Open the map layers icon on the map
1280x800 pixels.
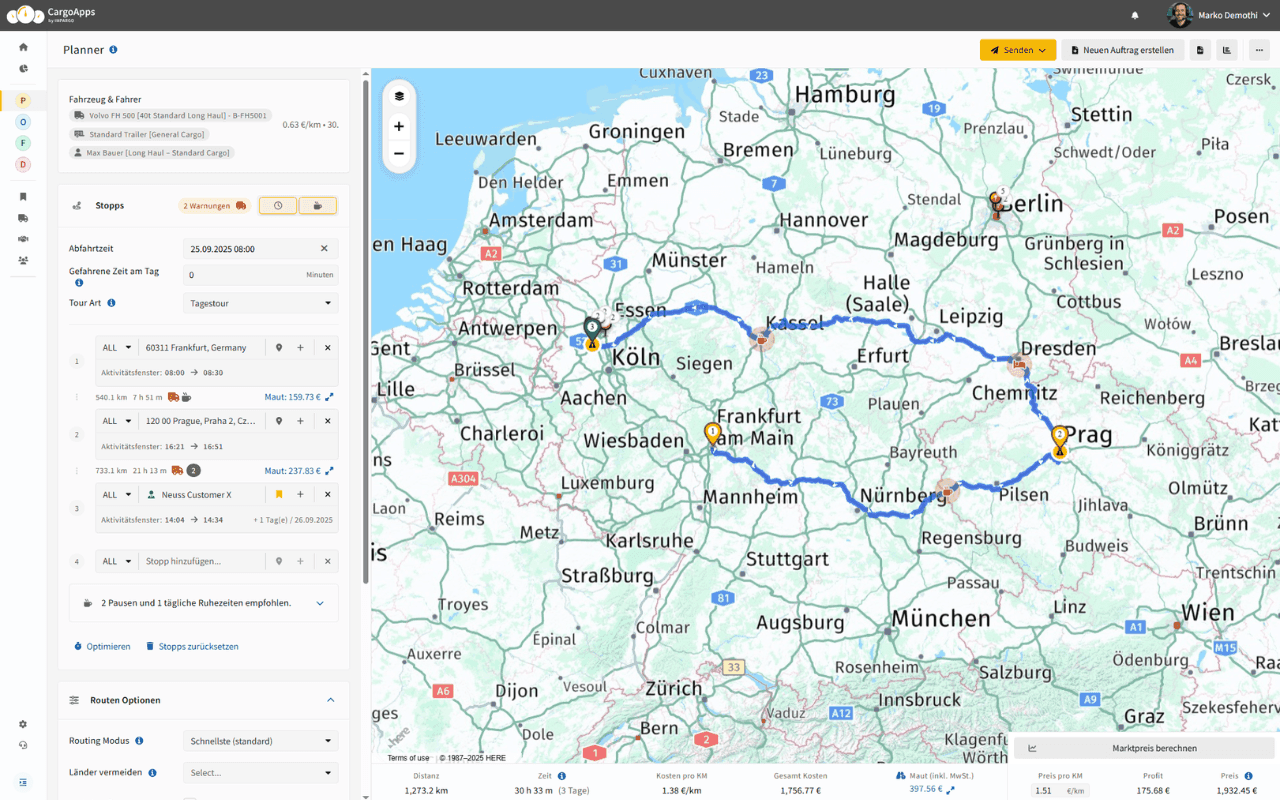tap(399, 95)
